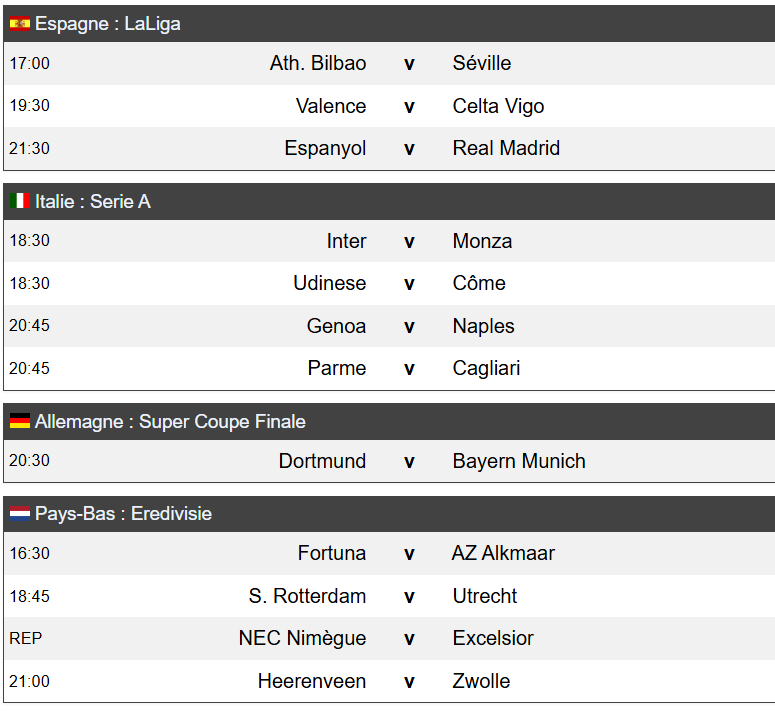Select the Real Madrid team name
775x711 pixels.
pos(506,148)
